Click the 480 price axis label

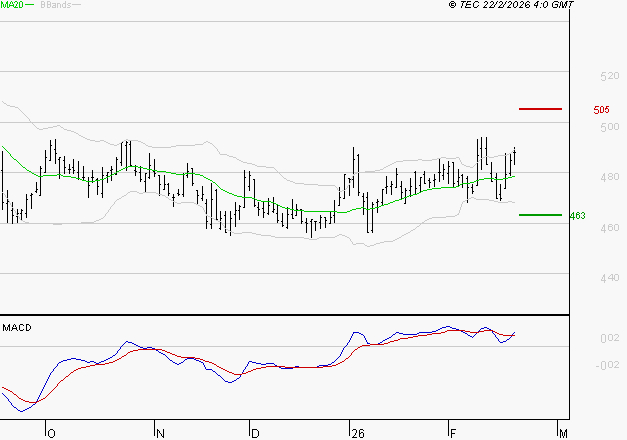pyautogui.click(x=581, y=177)
